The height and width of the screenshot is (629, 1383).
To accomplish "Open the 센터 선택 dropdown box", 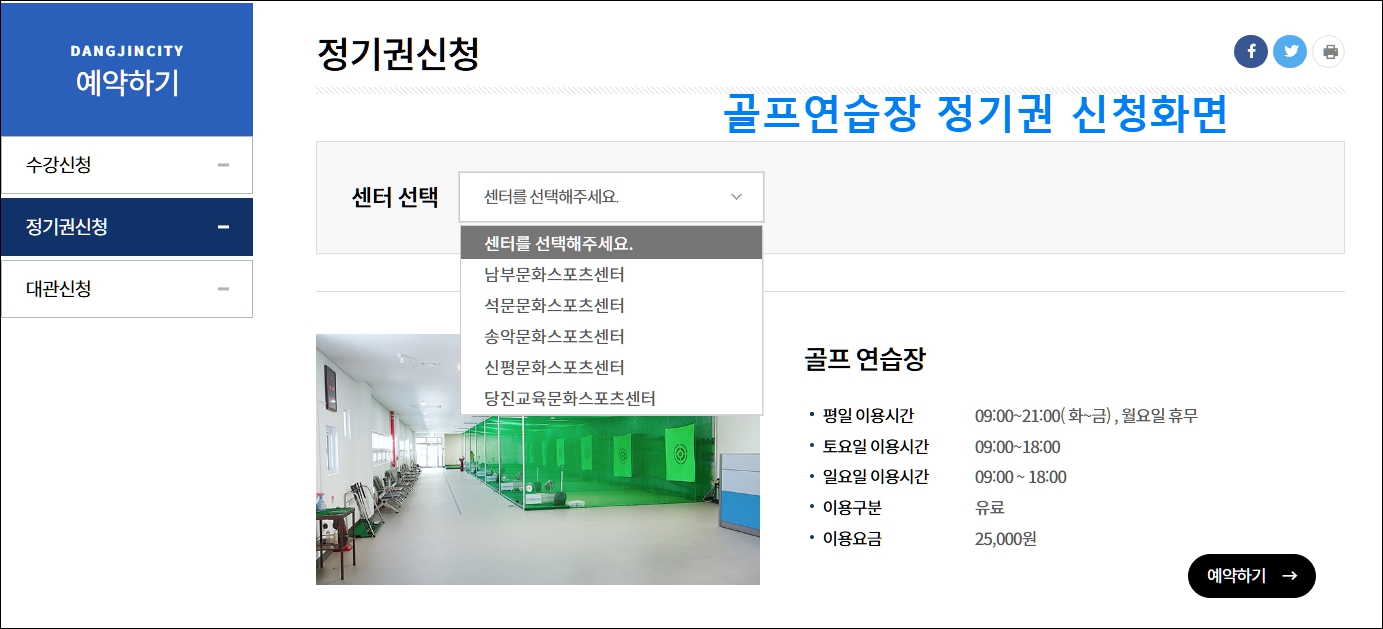I will point(611,197).
